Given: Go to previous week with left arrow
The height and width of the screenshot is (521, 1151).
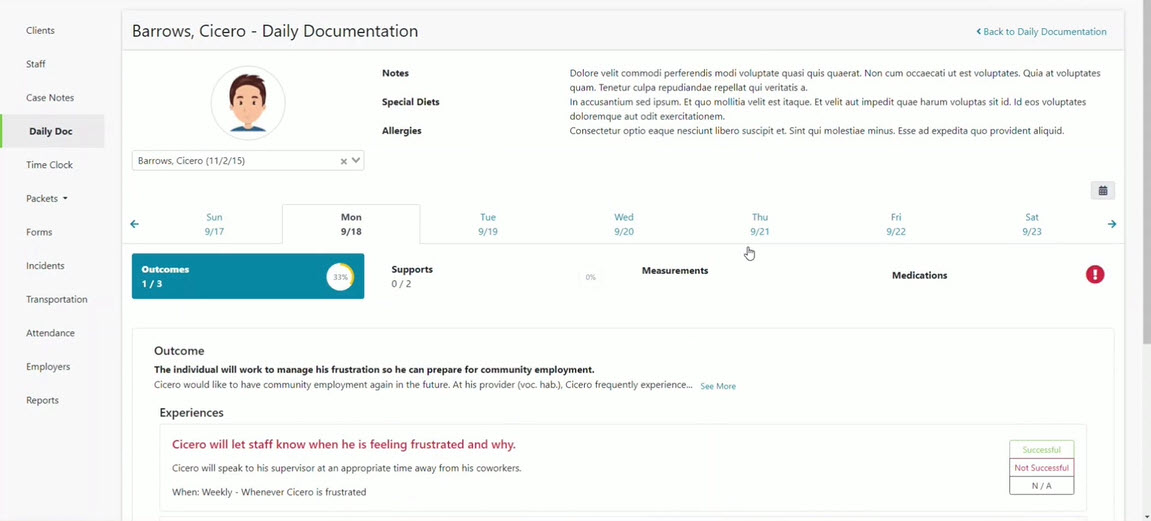Looking at the screenshot, I should point(135,224).
